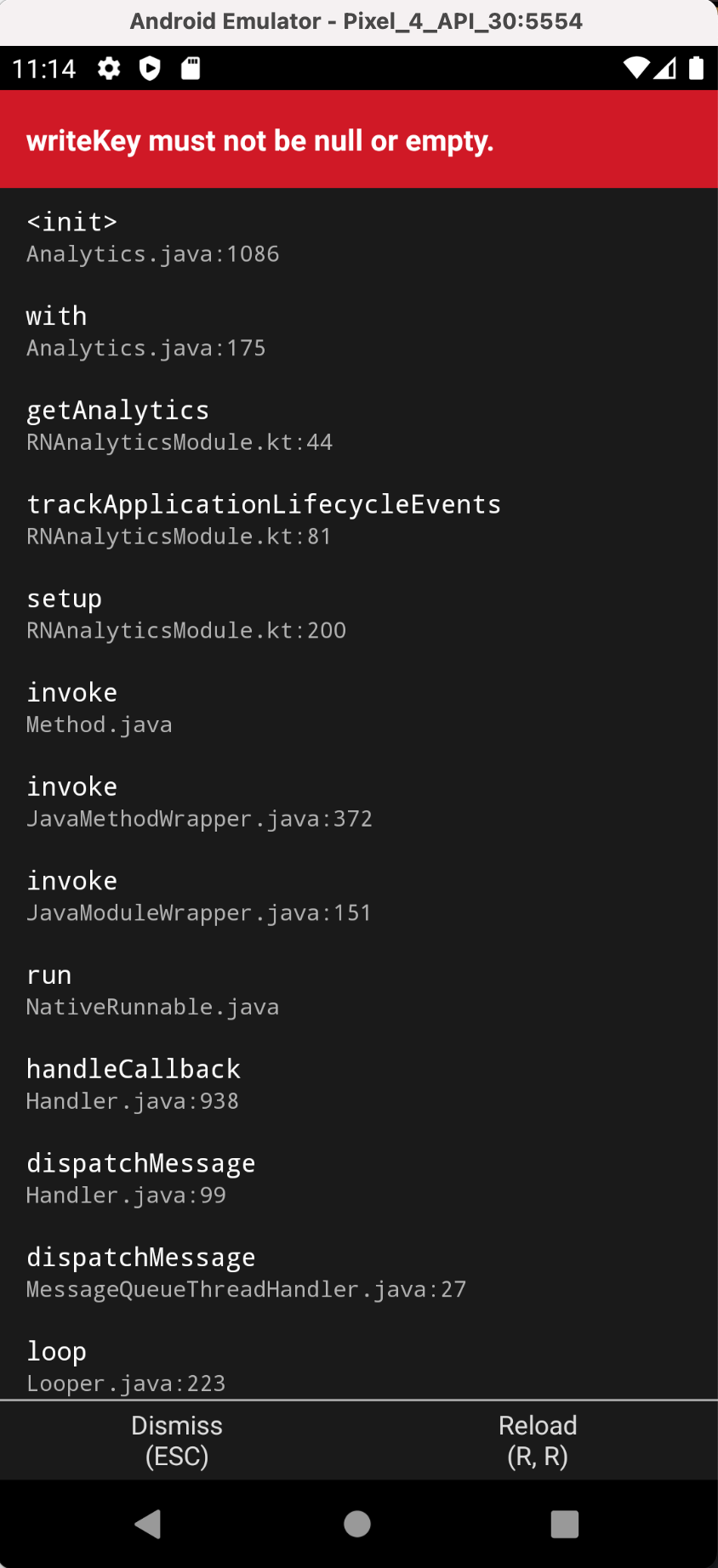Click the Wi-Fi indicator in the status bar
Screen dimensions: 718x1568
(x=635, y=69)
